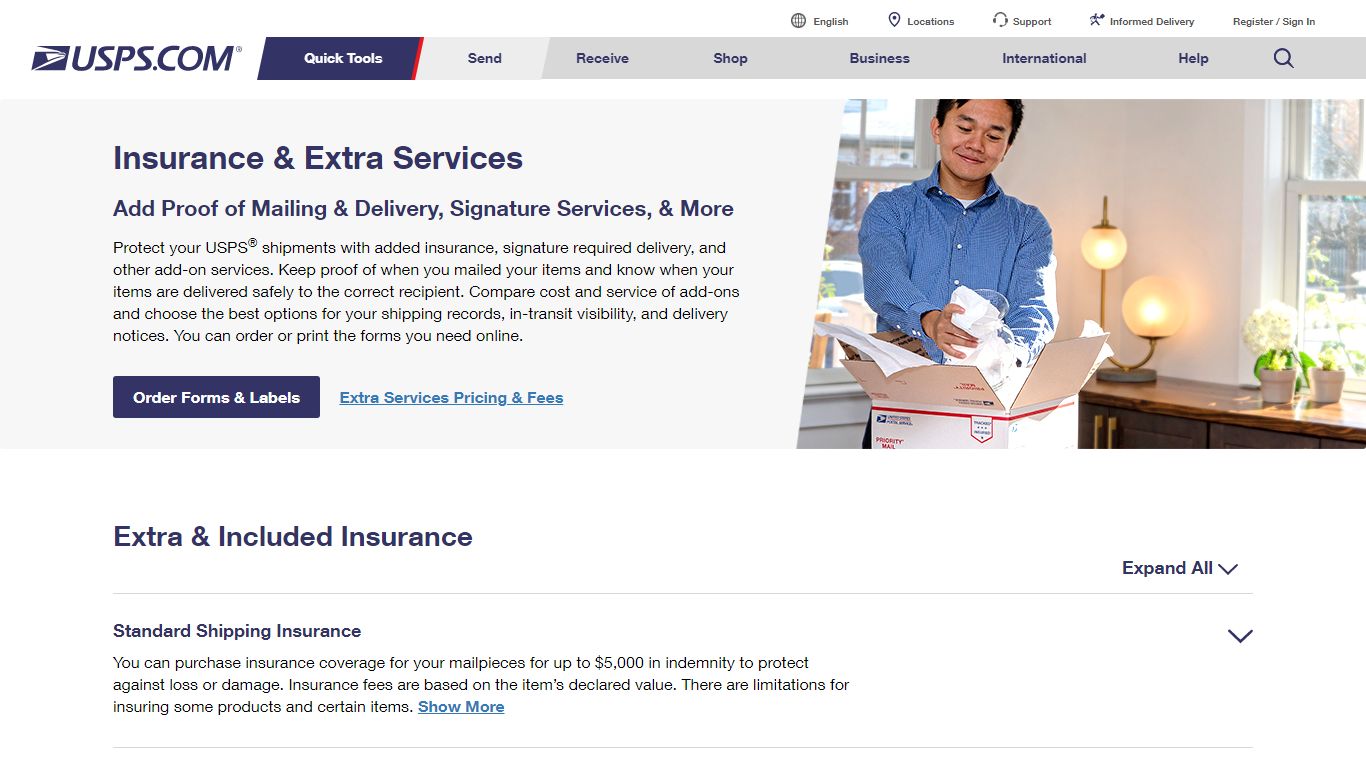
Task: Click the Informed Delivery icon
Action: 1097,20
